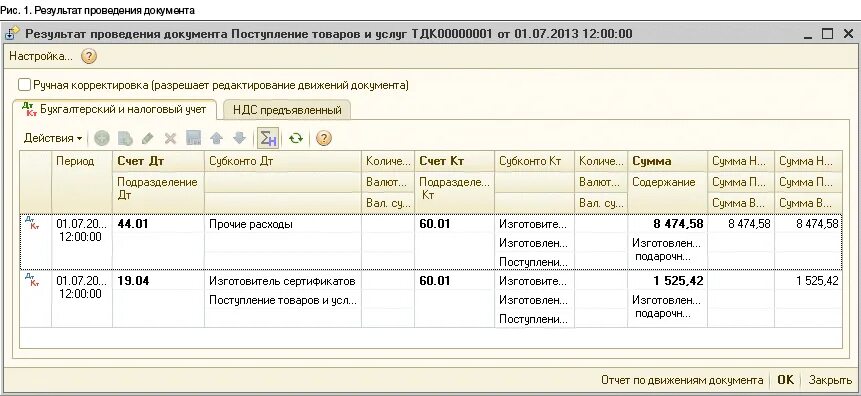Select the non-bold 1 525,42 cell
Image resolution: width=861 pixels, height=396 pixels.
(x=808, y=281)
